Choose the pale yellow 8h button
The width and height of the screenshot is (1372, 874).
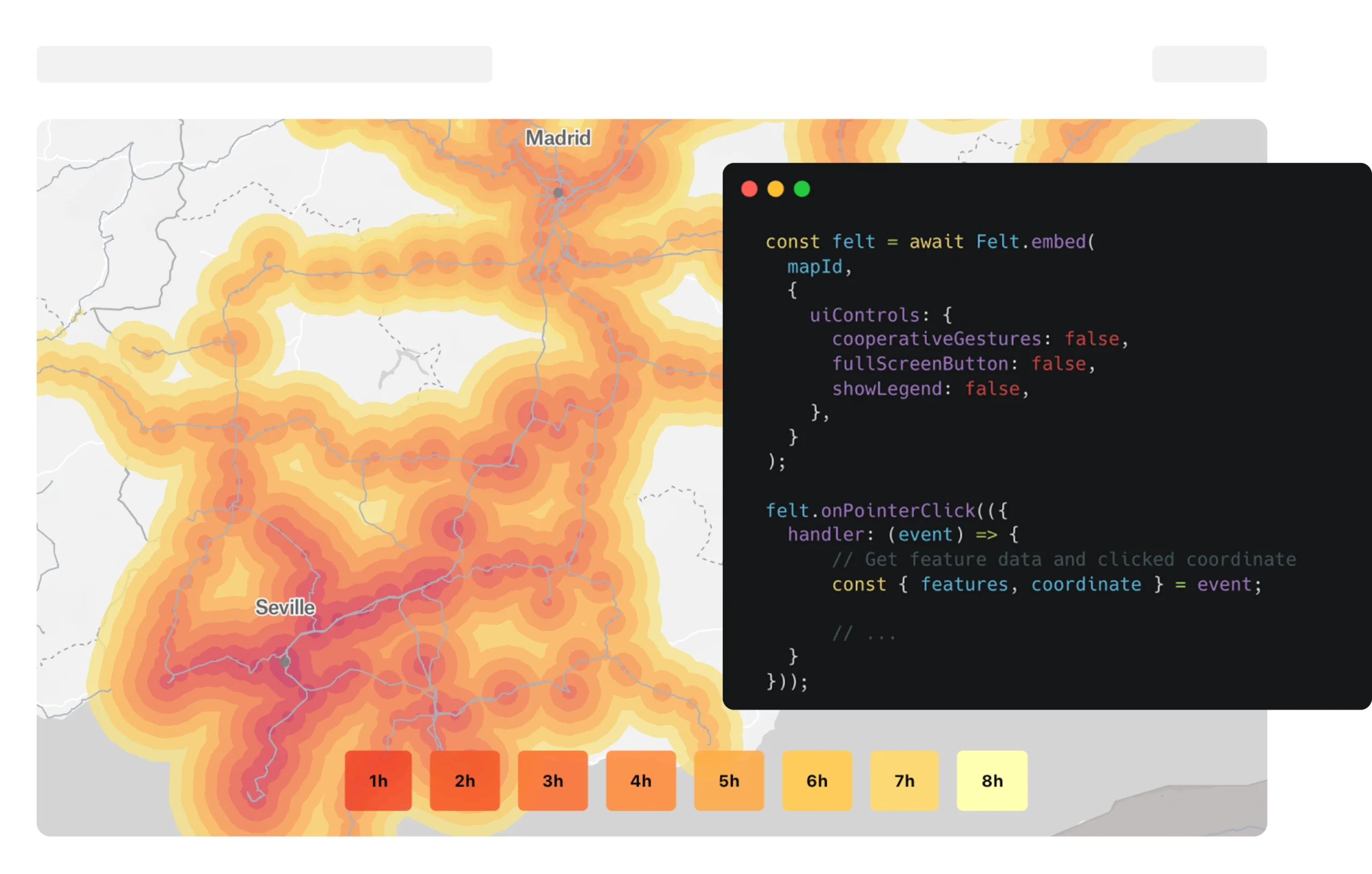click(x=991, y=780)
